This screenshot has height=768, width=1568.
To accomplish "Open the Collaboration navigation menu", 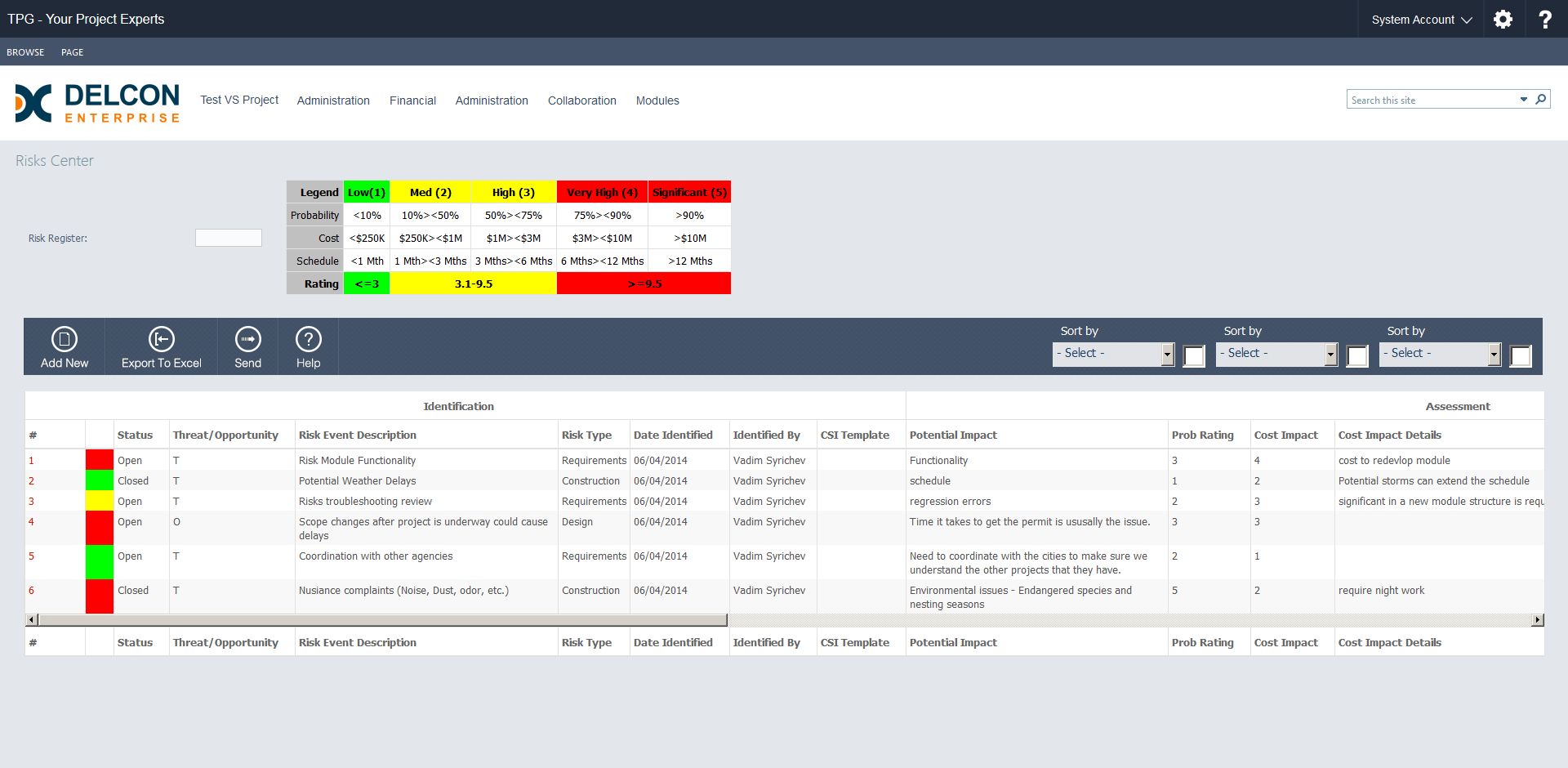I will click(581, 100).
